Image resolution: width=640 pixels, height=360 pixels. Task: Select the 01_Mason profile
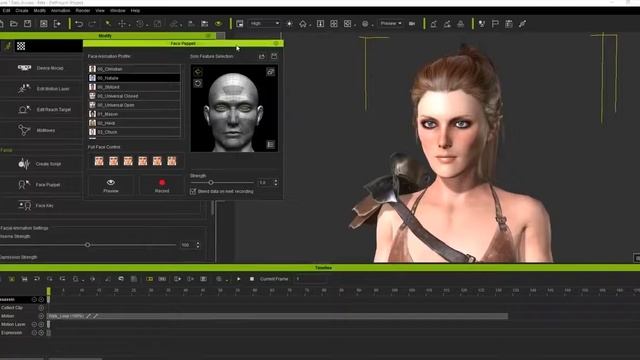134,114
